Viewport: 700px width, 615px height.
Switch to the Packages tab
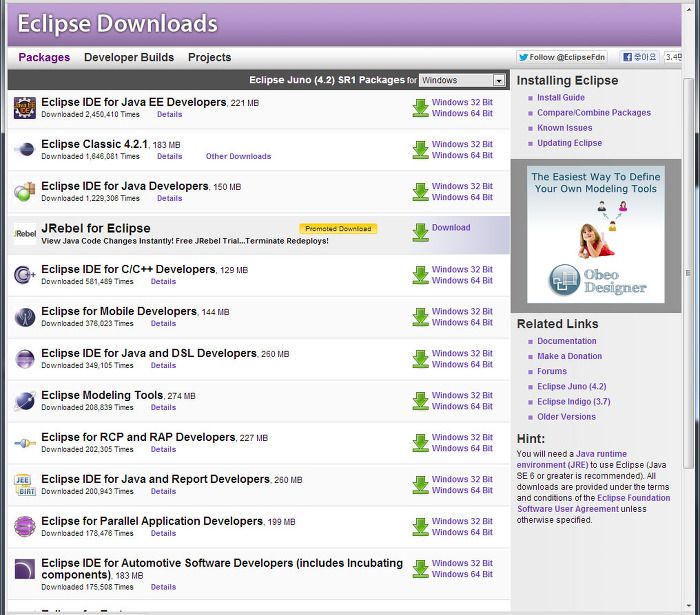click(44, 58)
